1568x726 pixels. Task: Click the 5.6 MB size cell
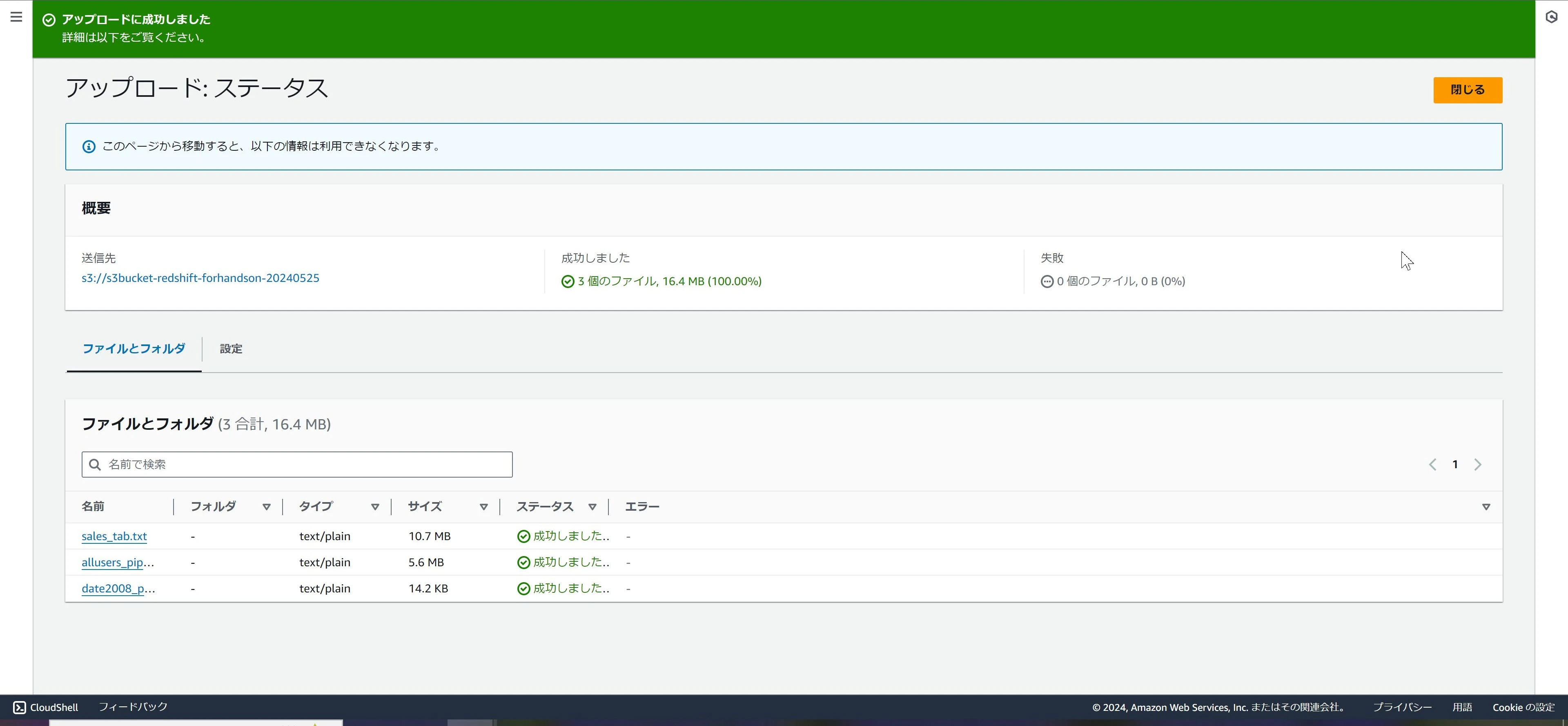426,563
